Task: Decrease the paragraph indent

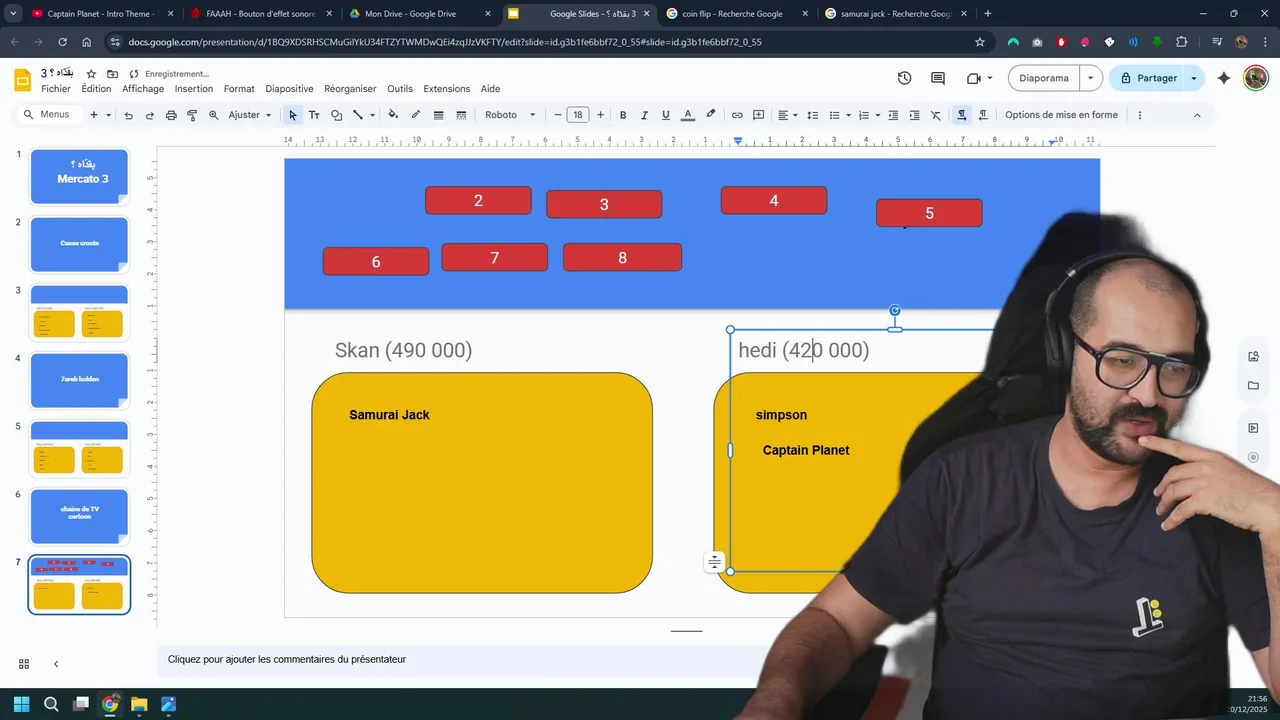Action: coord(893,115)
